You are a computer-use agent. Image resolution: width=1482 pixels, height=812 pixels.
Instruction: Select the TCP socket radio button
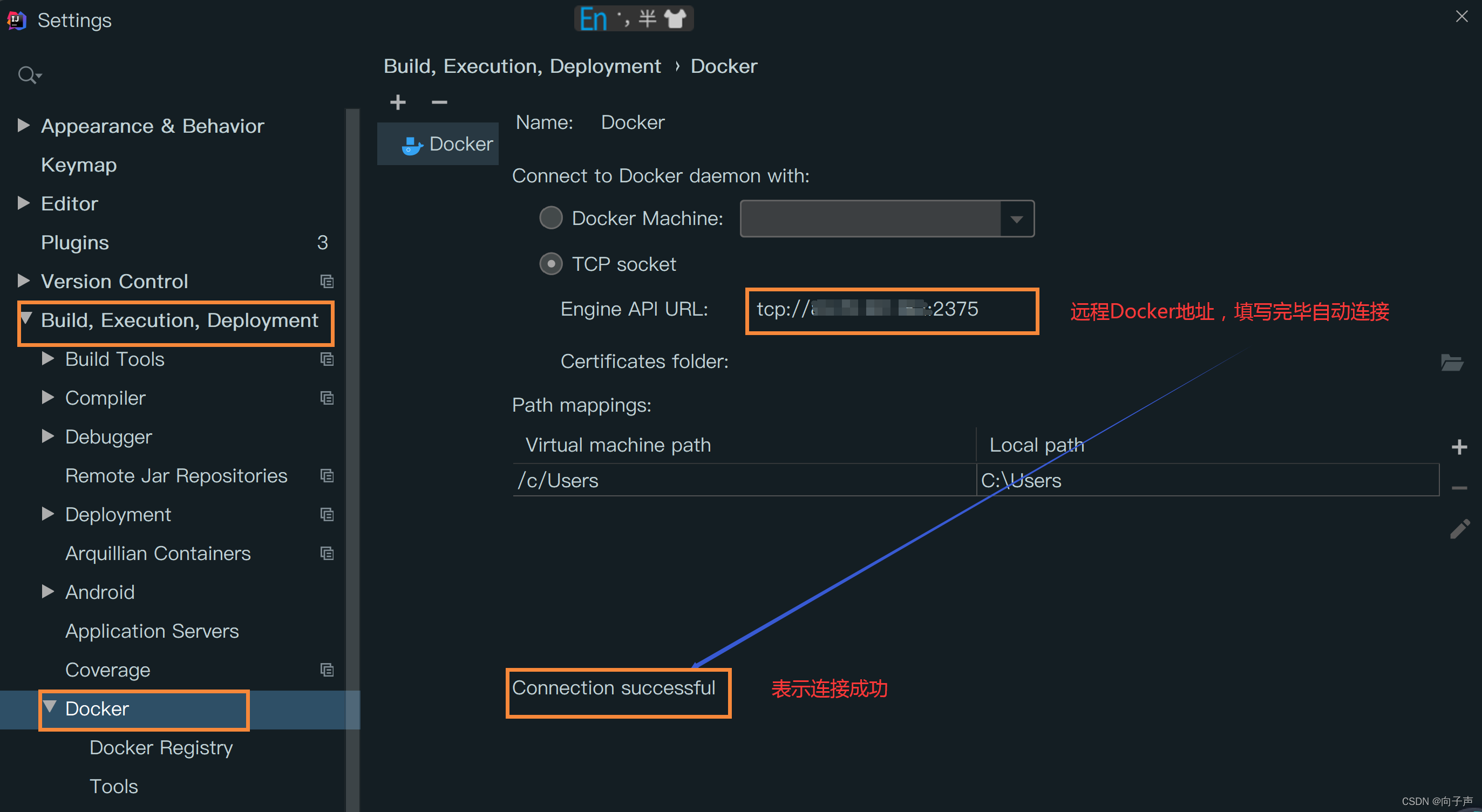pyautogui.click(x=550, y=264)
